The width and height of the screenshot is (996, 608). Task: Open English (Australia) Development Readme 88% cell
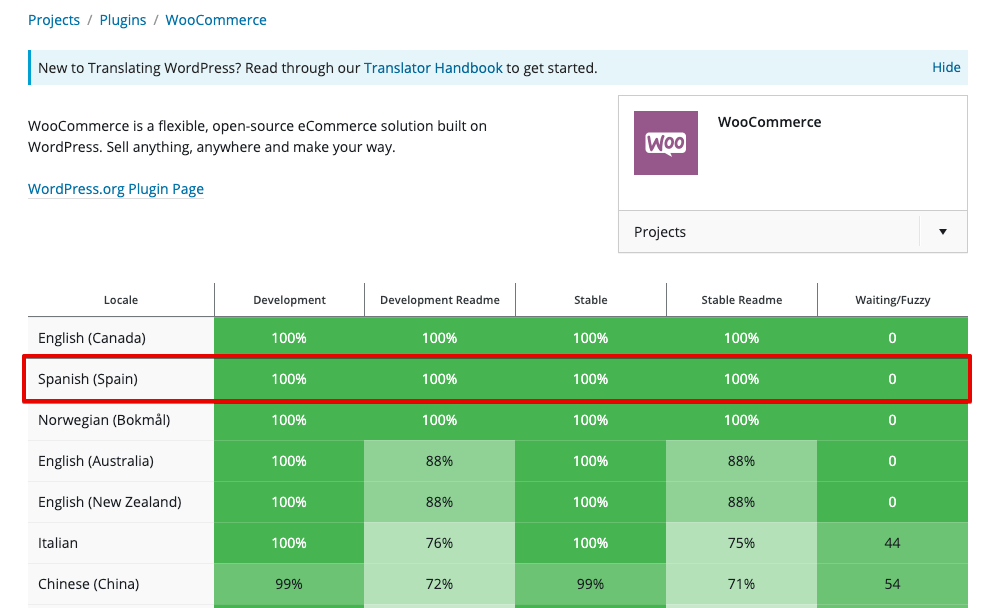pos(440,461)
